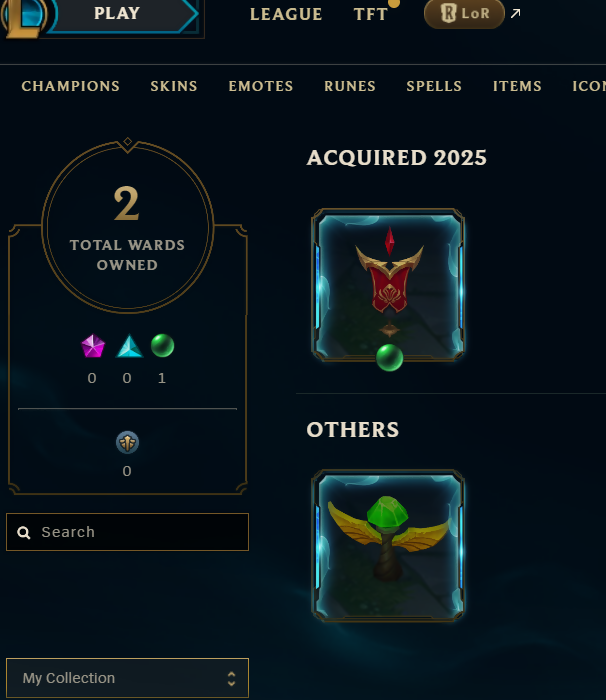Image resolution: width=606 pixels, height=700 pixels.
Task: Switch to the Champions tab
Action: [71, 86]
